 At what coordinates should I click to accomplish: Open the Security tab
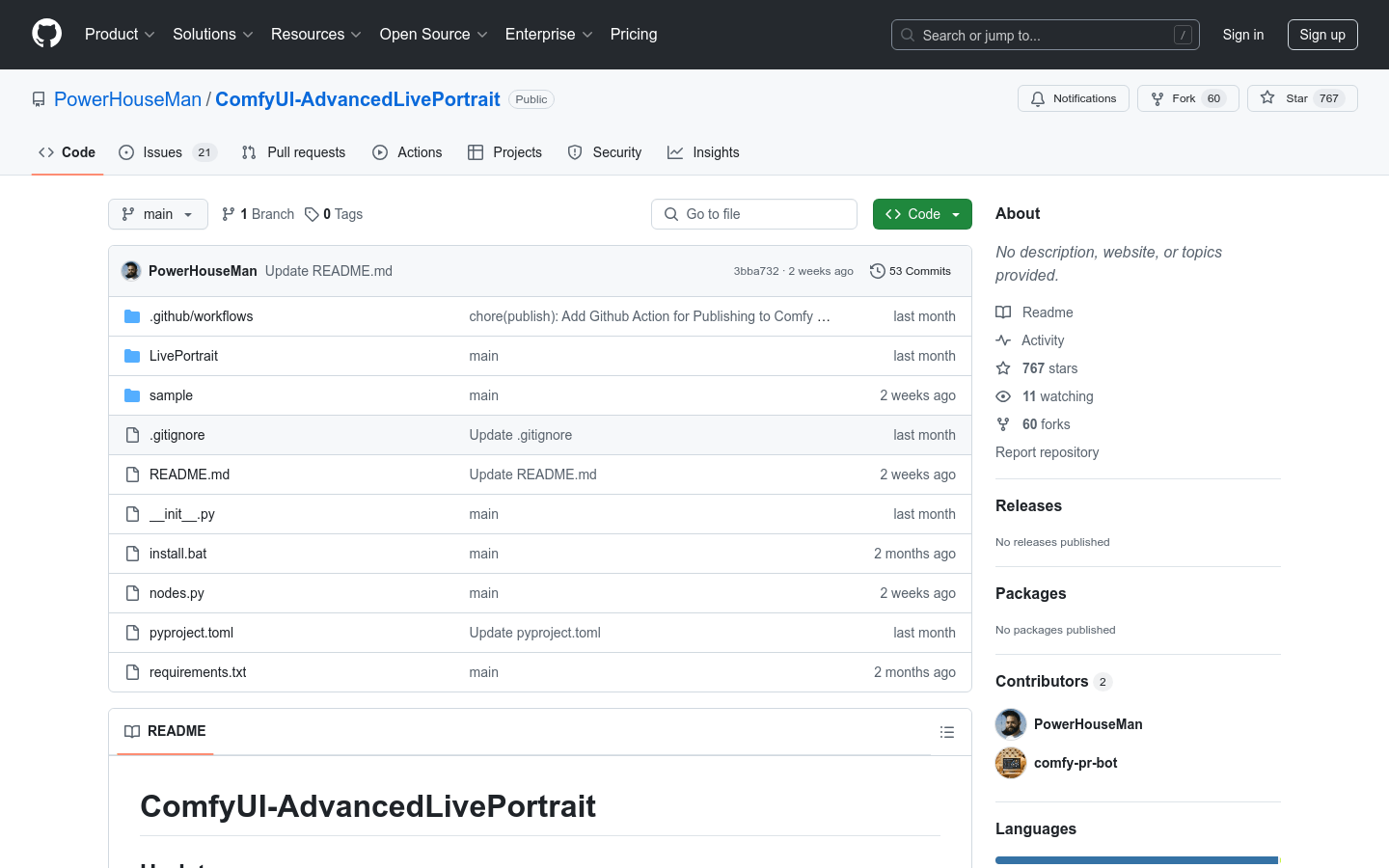605,152
